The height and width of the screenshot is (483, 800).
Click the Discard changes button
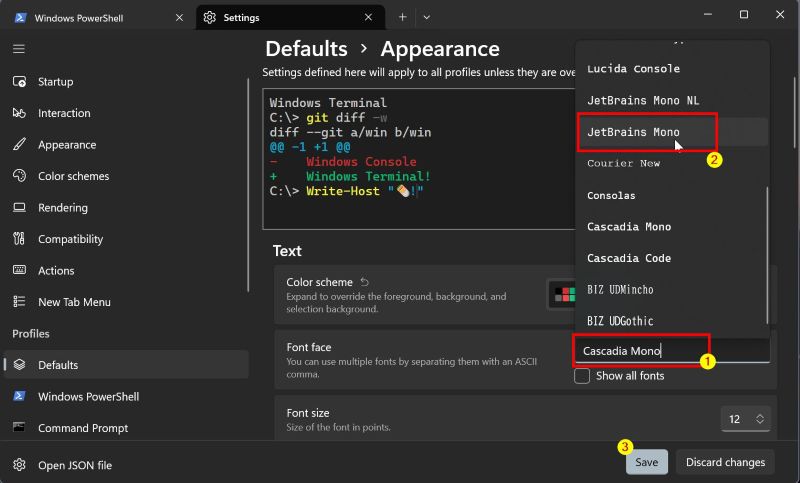point(725,462)
